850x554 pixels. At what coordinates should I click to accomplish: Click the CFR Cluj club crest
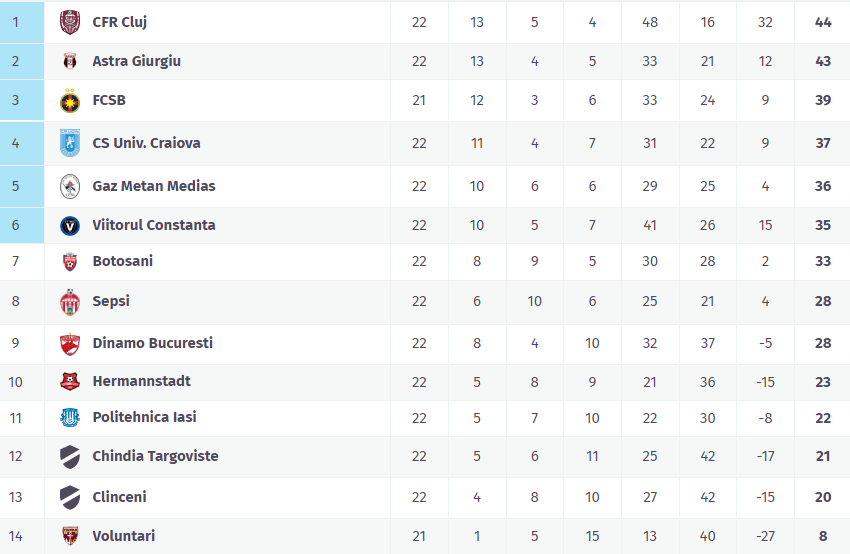click(x=69, y=22)
